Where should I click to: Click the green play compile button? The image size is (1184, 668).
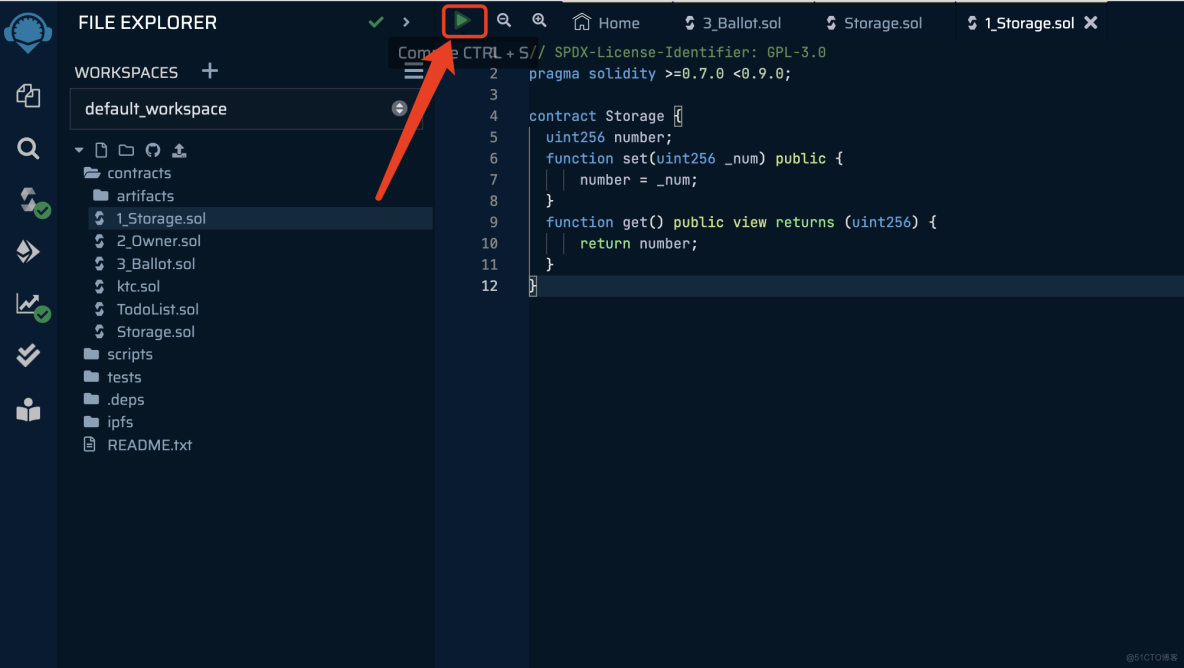pyautogui.click(x=463, y=20)
